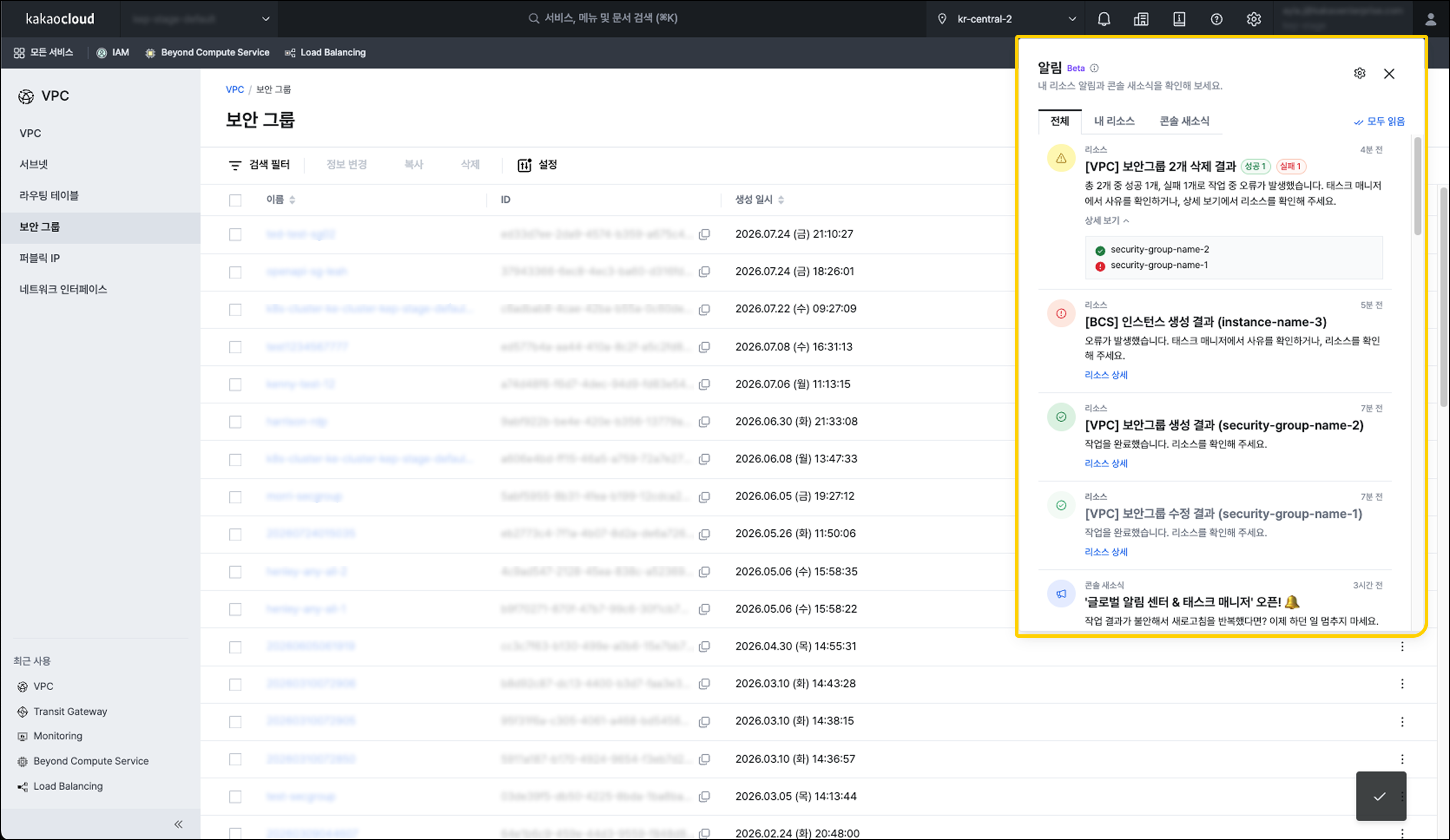
Task: Click the info icon next to Beta
Action: (1094, 68)
